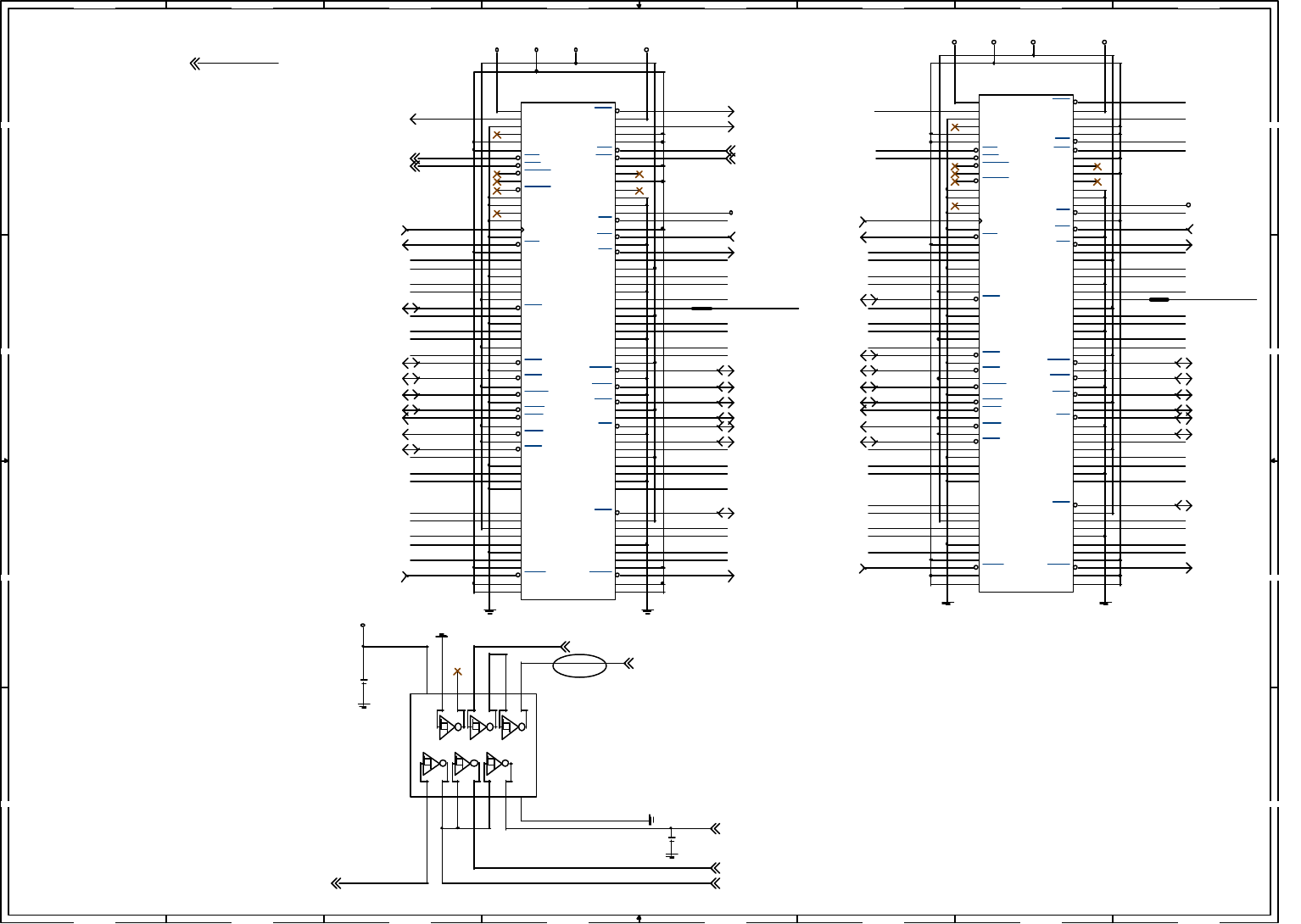Select the no-connect X marker above the inverter block

tap(457, 671)
